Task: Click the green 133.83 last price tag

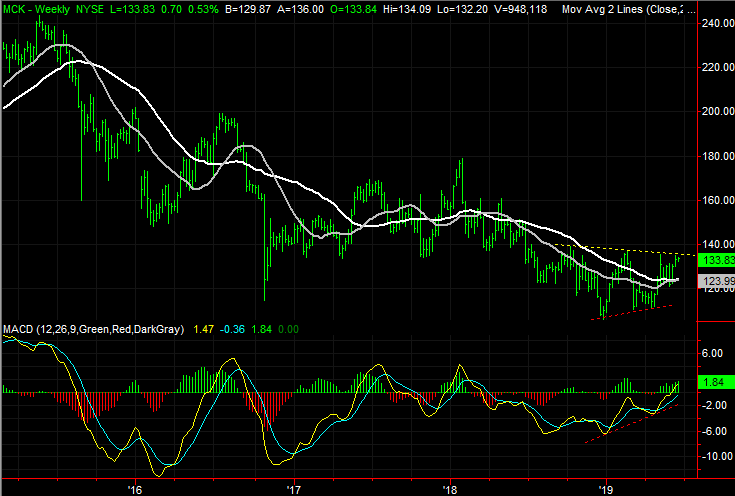Action: tap(713, 259)
